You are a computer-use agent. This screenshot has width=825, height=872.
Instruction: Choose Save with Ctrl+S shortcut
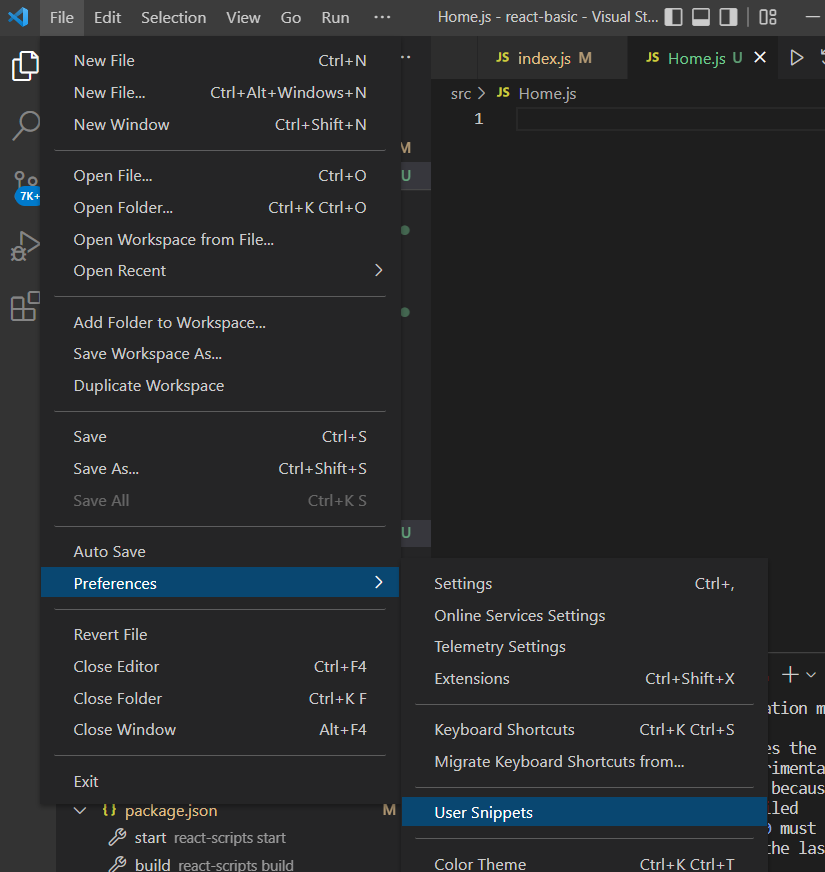220,437
